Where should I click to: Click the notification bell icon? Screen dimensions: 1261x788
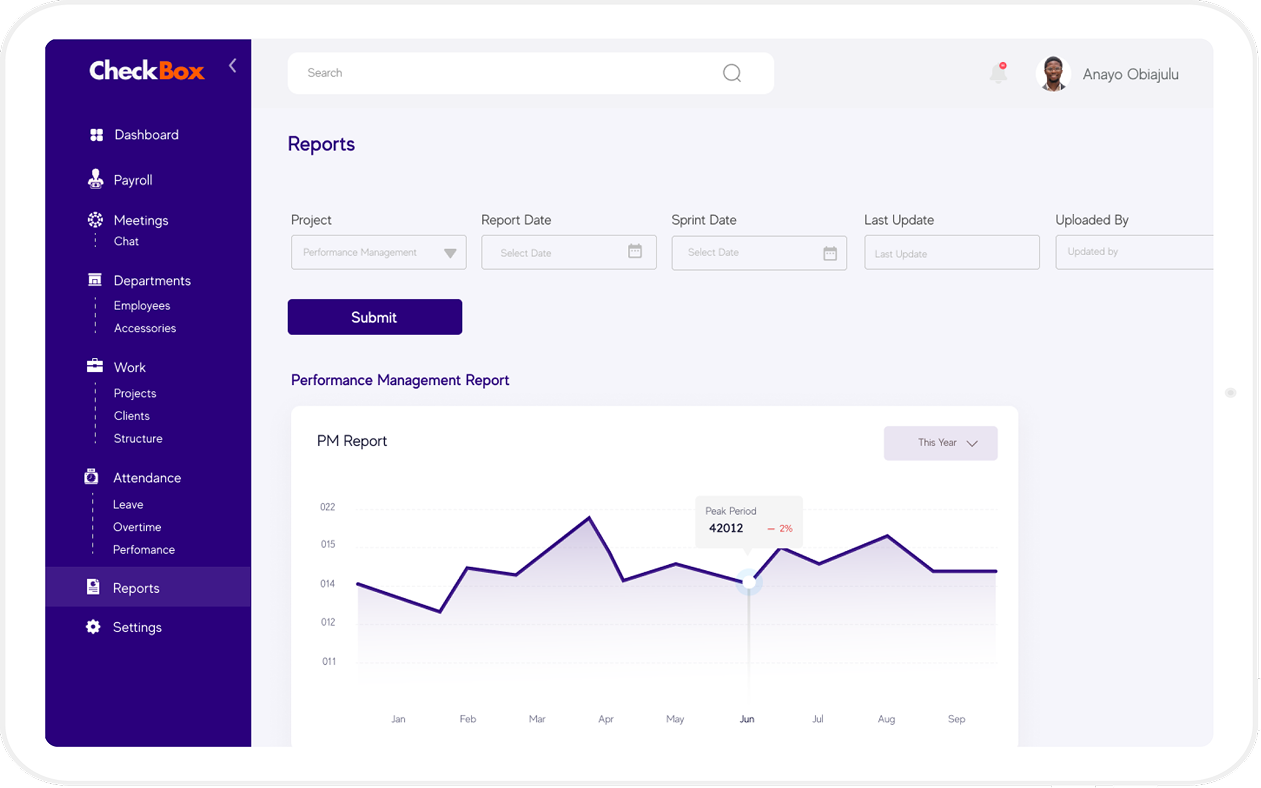point(998,73)
